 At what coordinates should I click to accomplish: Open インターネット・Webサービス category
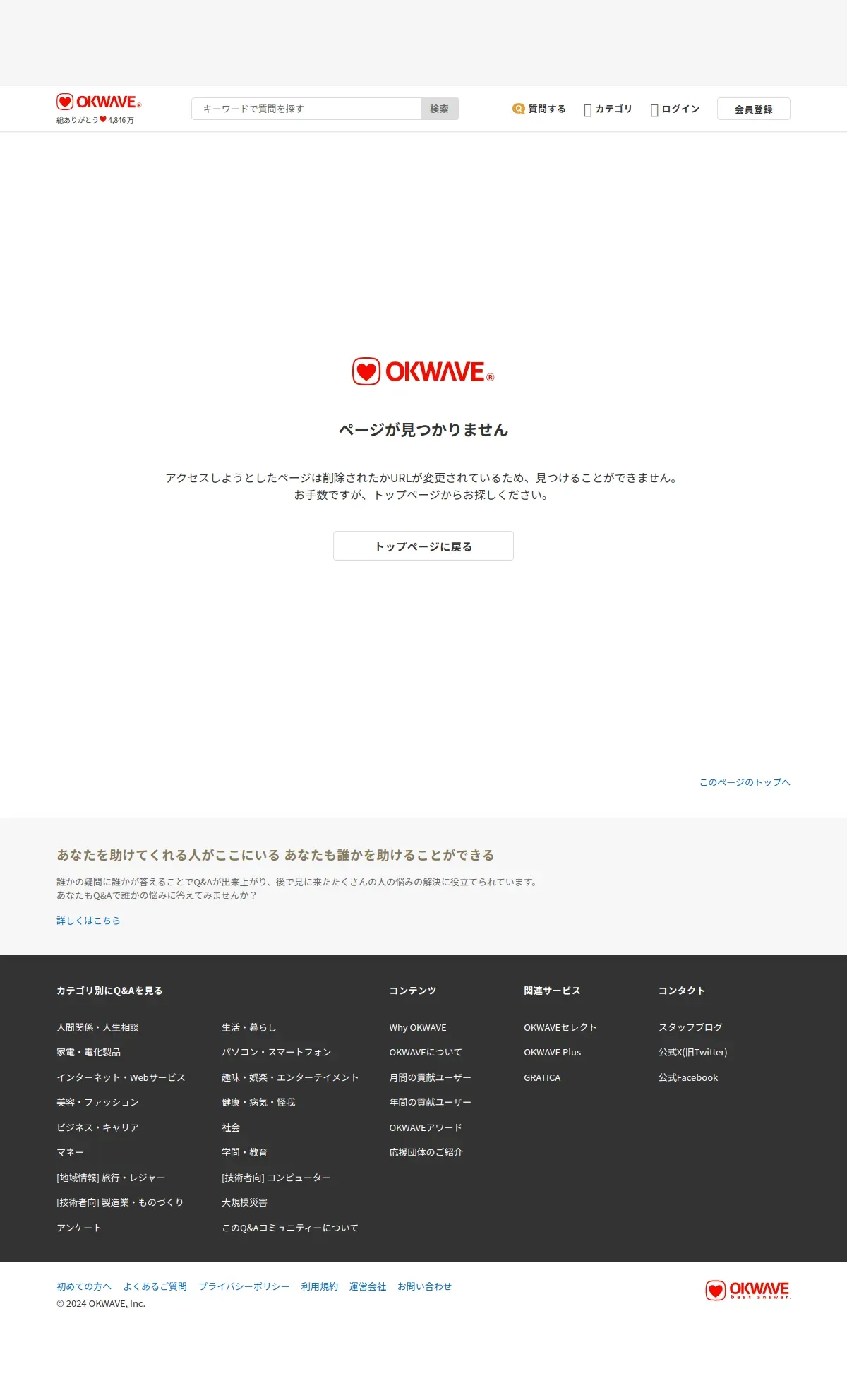coord(121,1077)
